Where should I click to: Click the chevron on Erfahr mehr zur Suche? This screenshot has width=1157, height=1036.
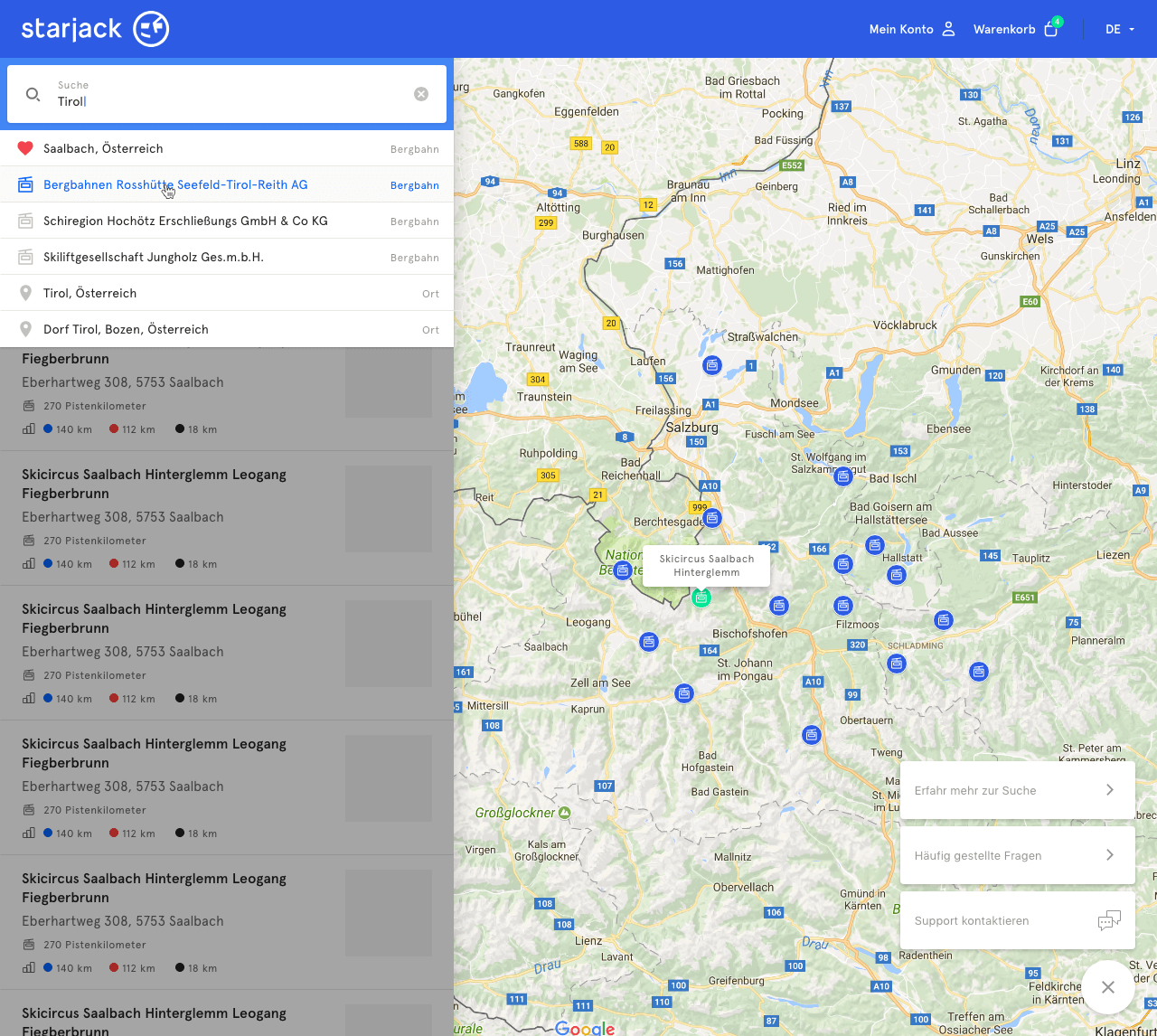(1110, 790)
